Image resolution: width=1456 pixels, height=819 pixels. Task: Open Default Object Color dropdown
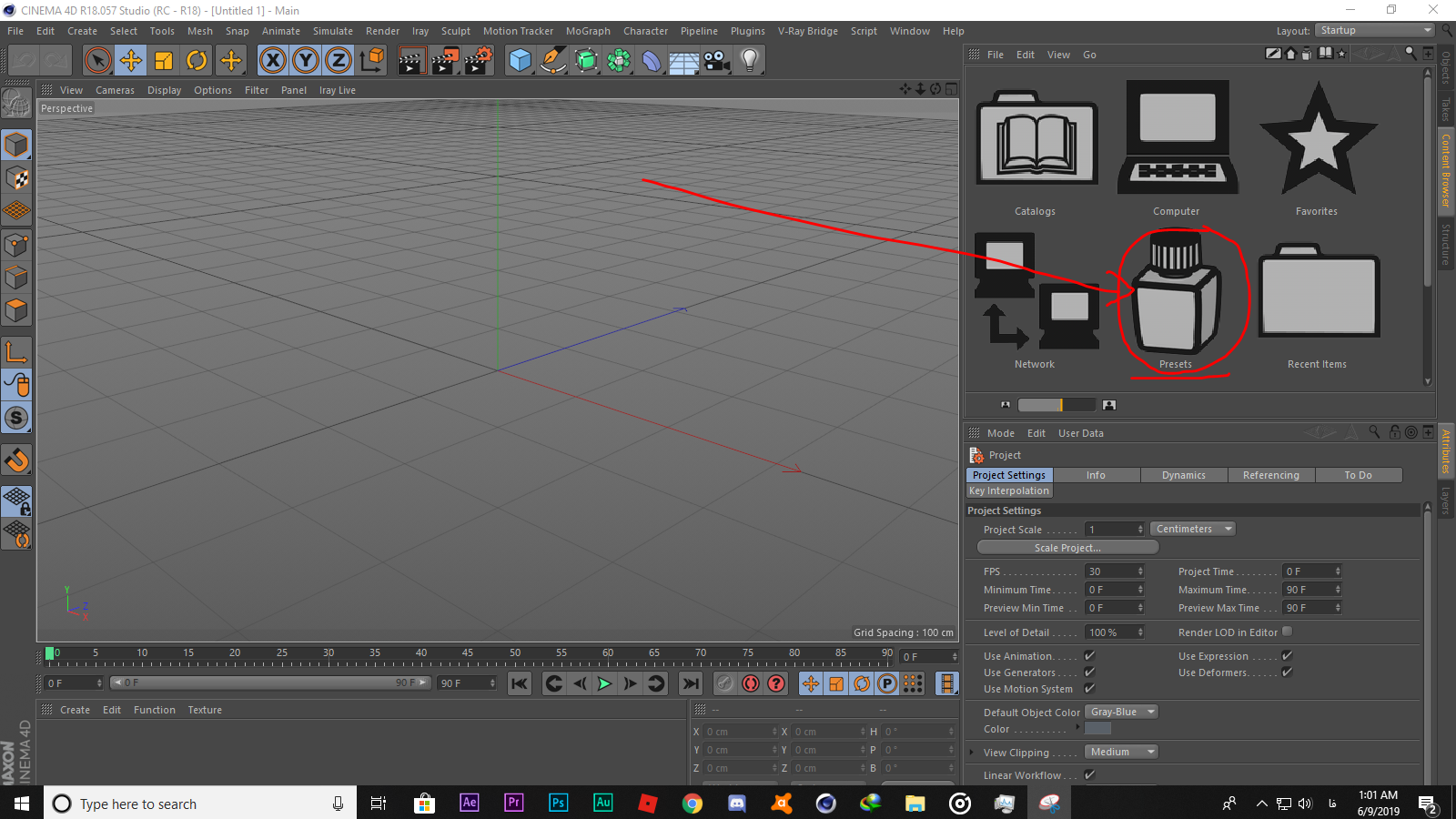(x=1121, y=712)
